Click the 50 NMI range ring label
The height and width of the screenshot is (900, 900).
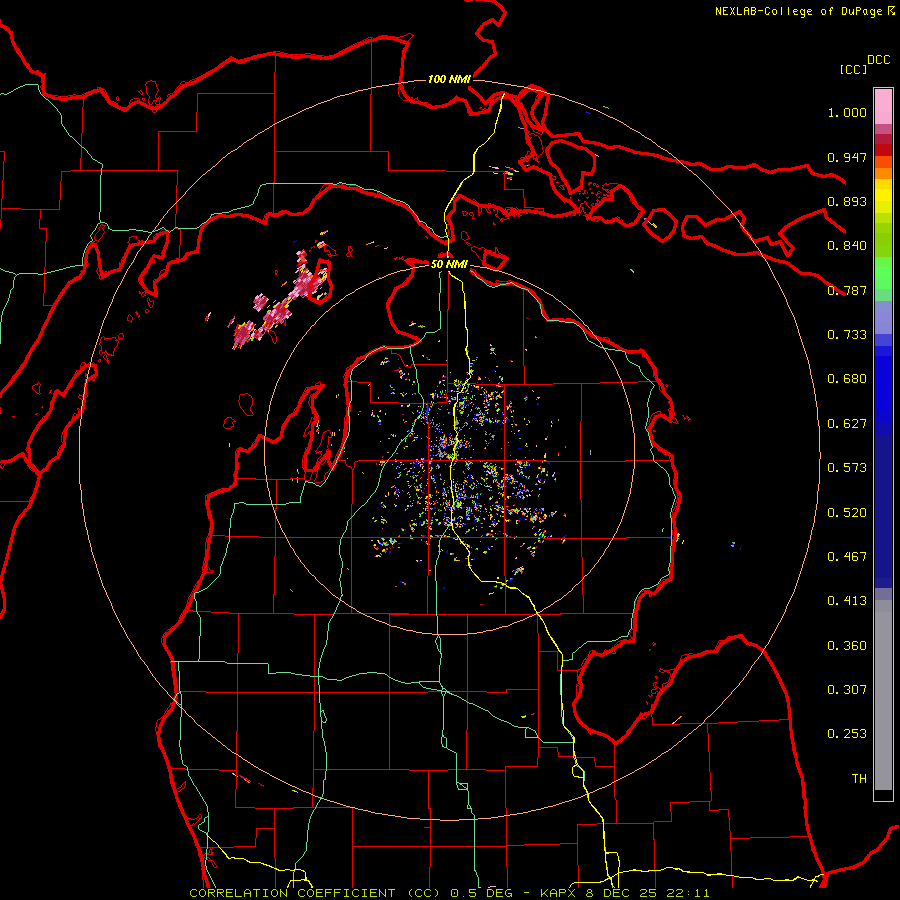coord(449,264)
